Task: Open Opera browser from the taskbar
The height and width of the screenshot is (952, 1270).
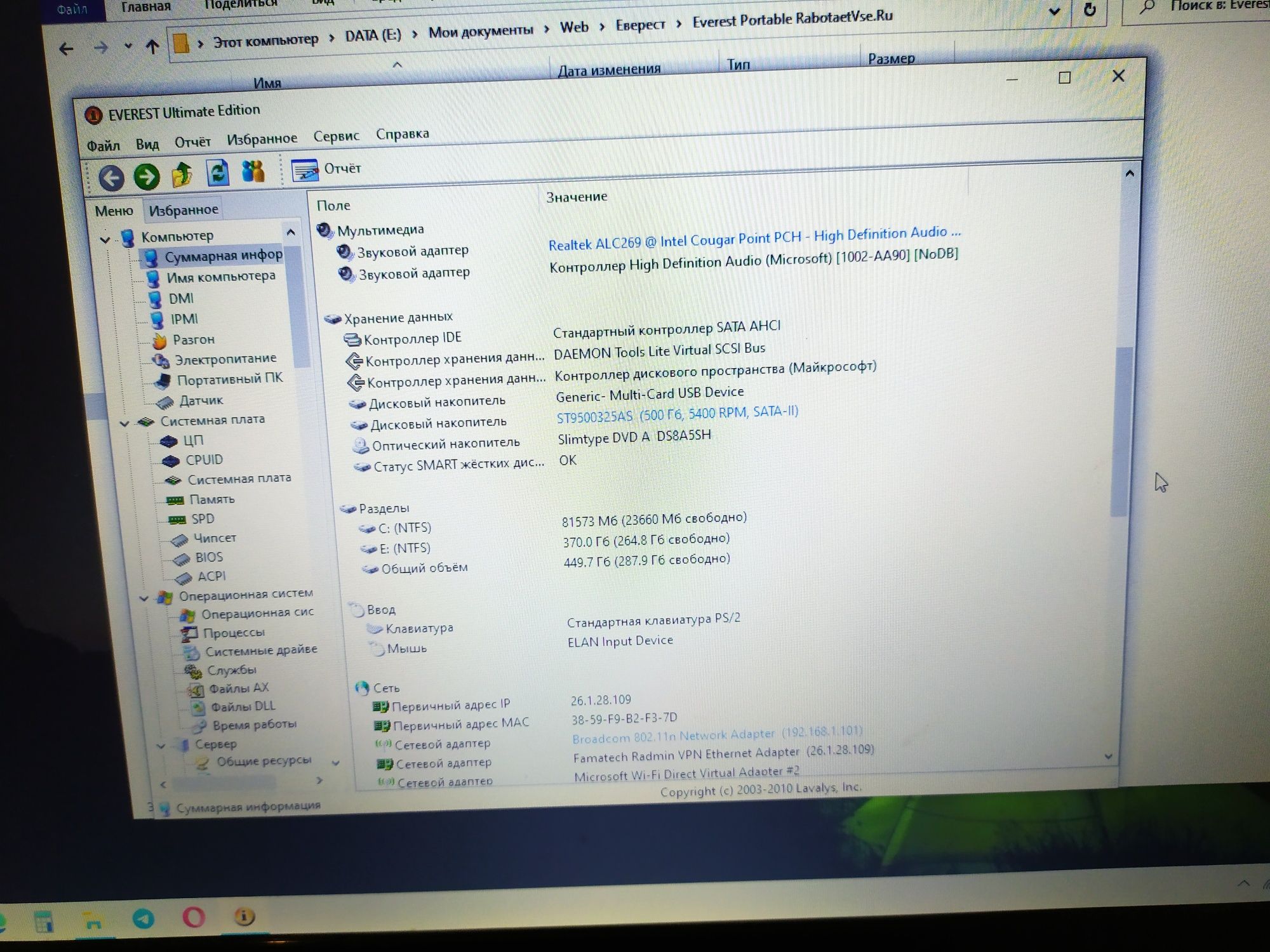Action: click(194, 918)
